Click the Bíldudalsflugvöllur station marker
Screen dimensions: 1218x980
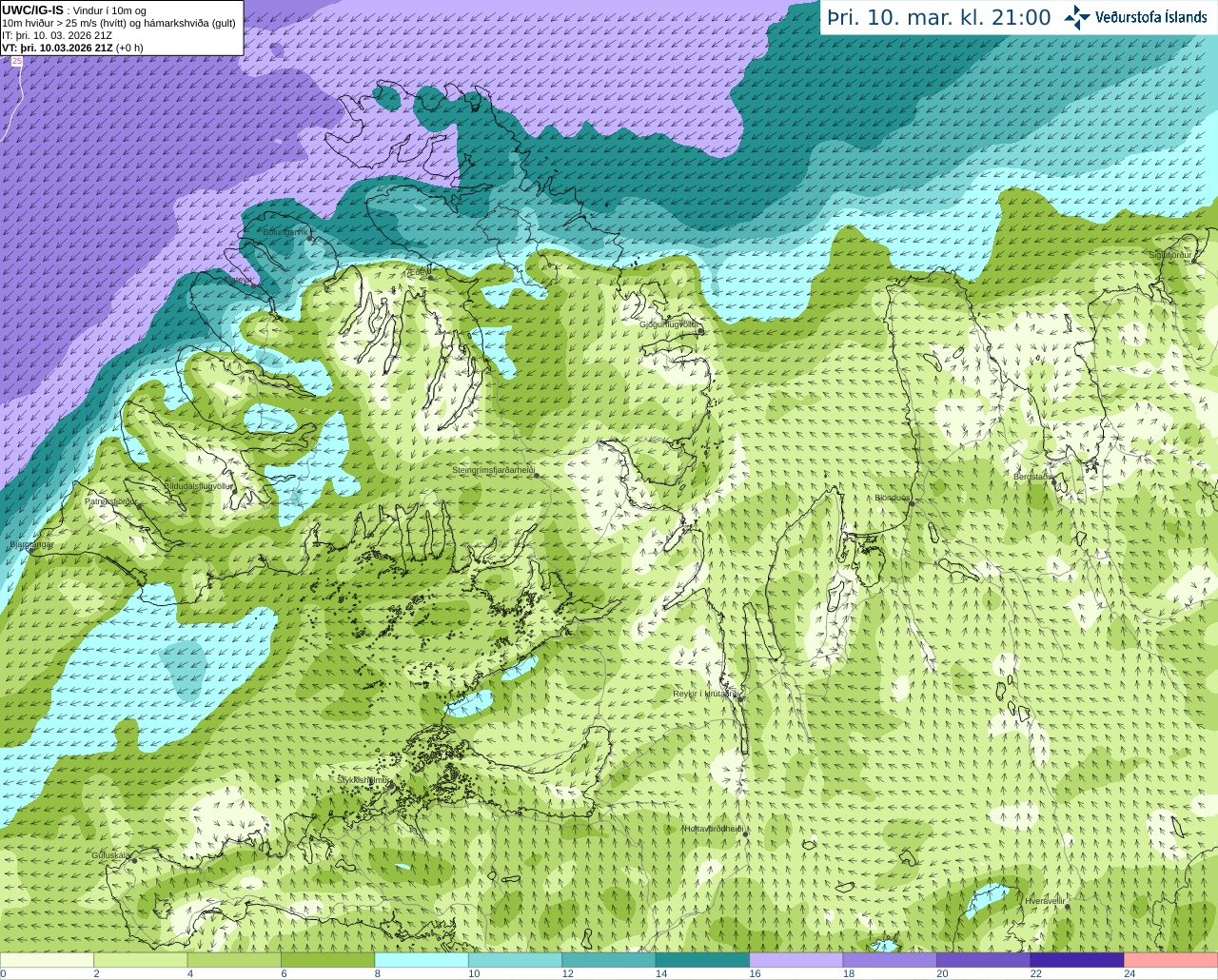236,493
